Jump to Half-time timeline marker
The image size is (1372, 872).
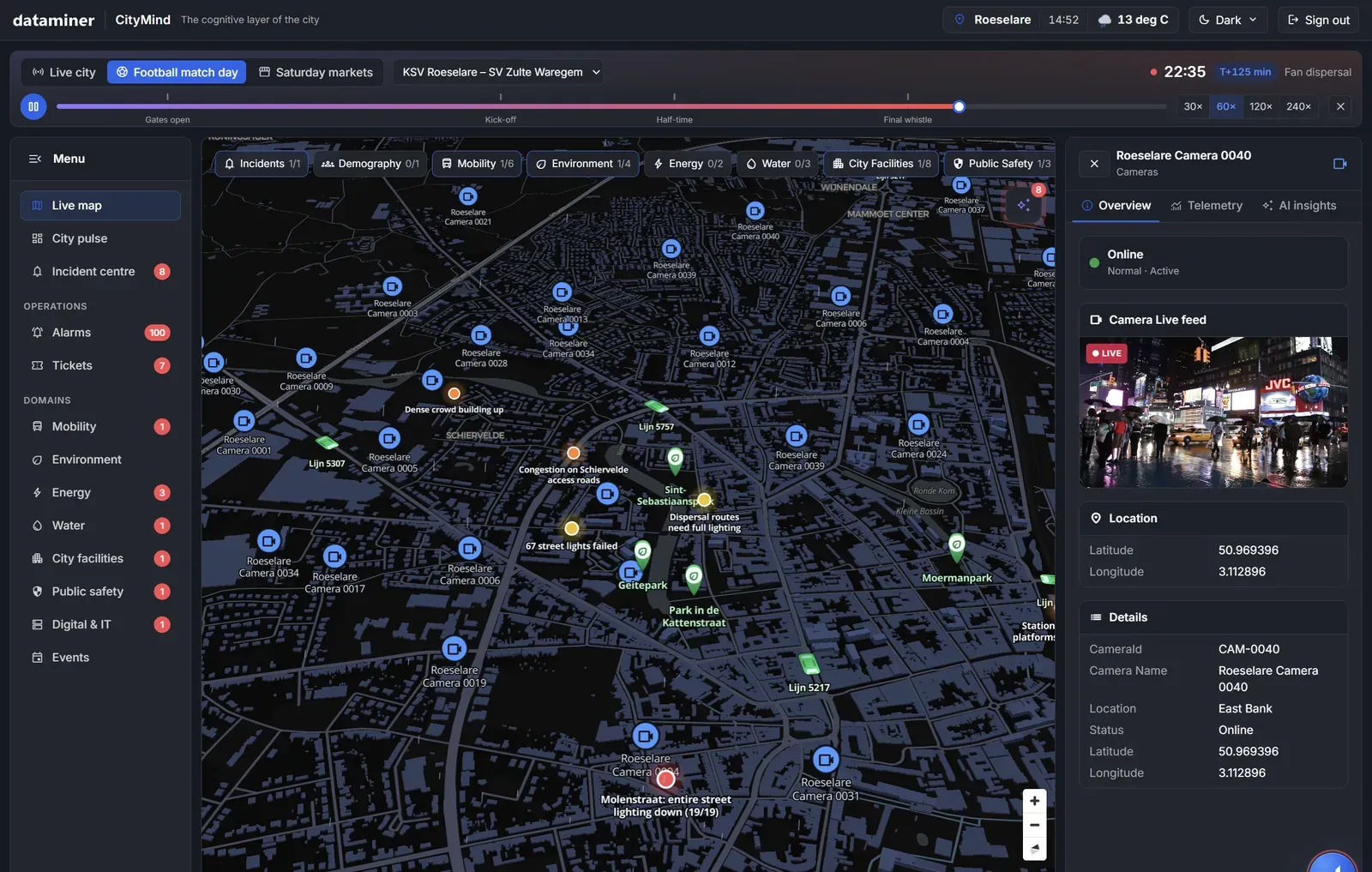pyautogui.click(x=675, y=119)
